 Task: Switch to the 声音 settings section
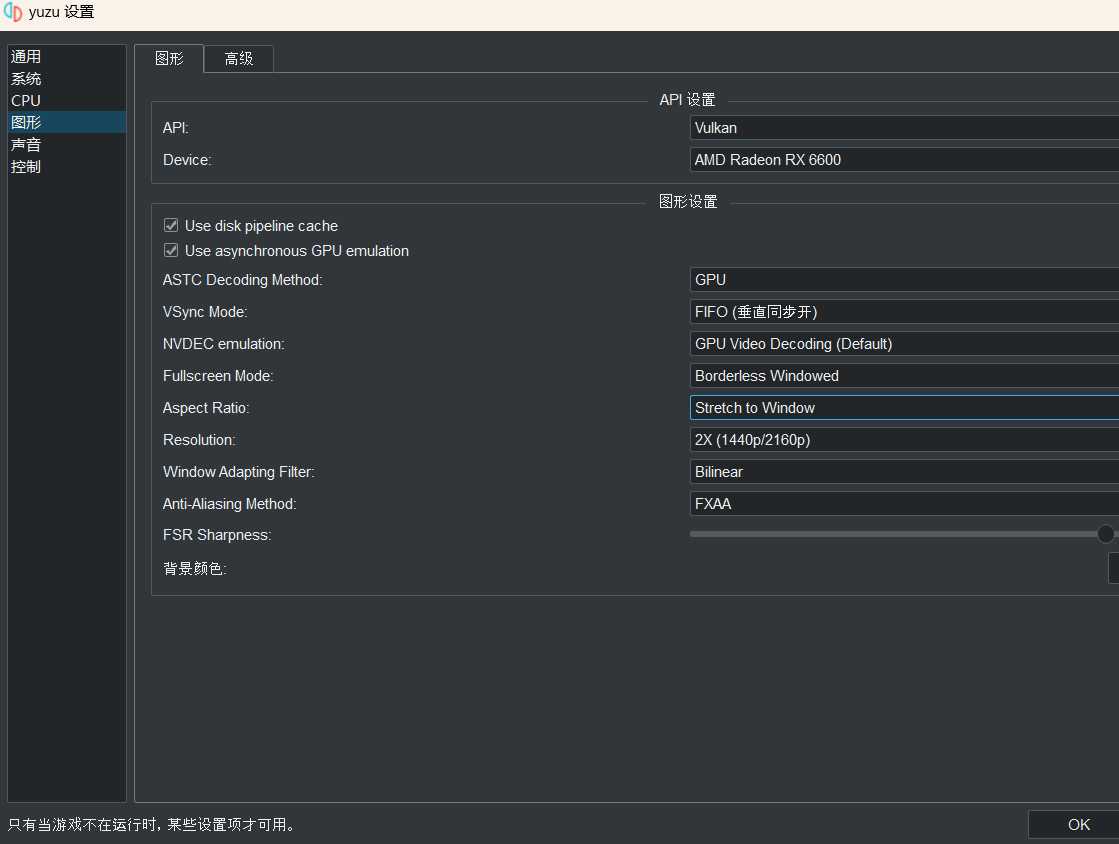pos(25,144)
